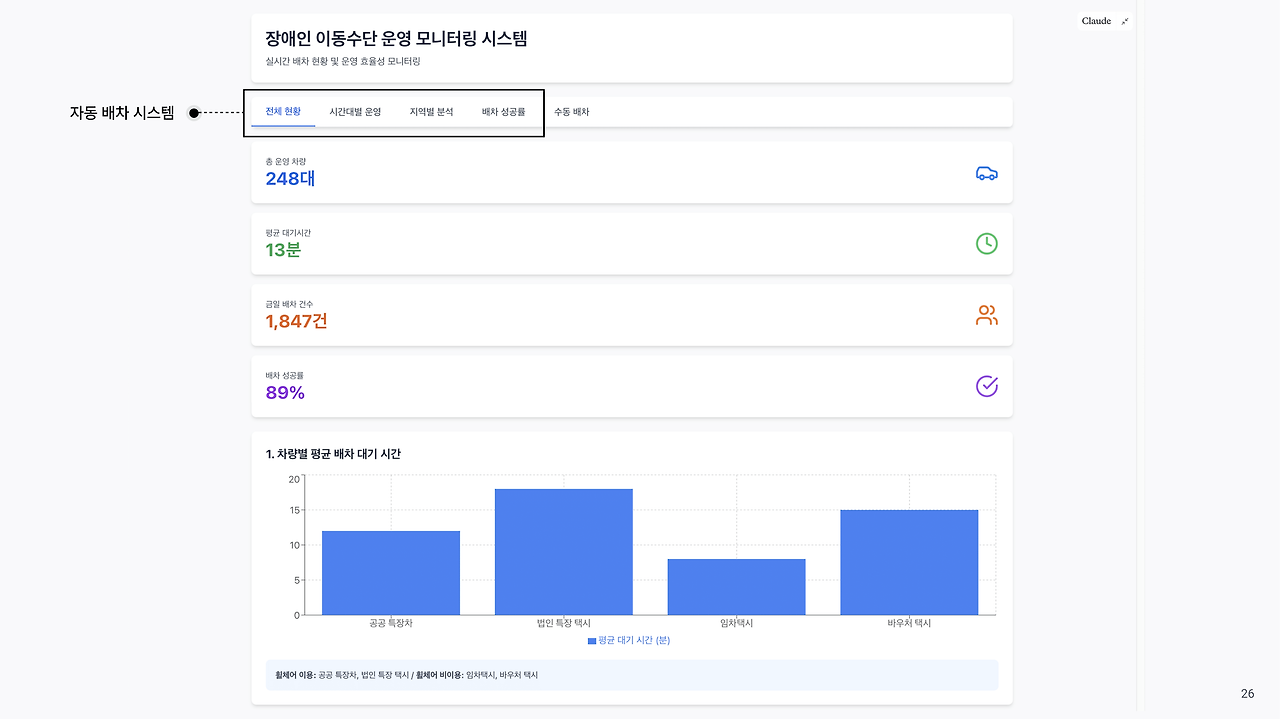
Task: Click the 총 운영 차량 label
Action: point(285,161)
